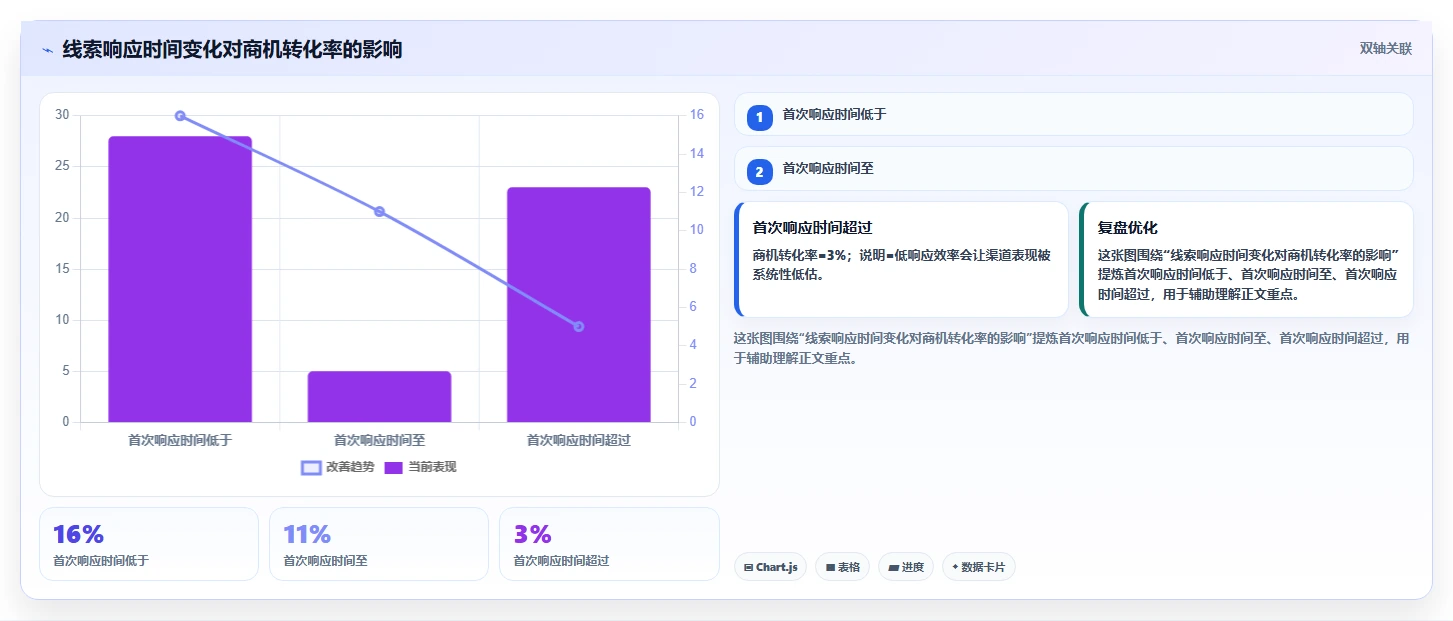Click the blue number 2 badge
The image size is (1453, 621).
759,172
